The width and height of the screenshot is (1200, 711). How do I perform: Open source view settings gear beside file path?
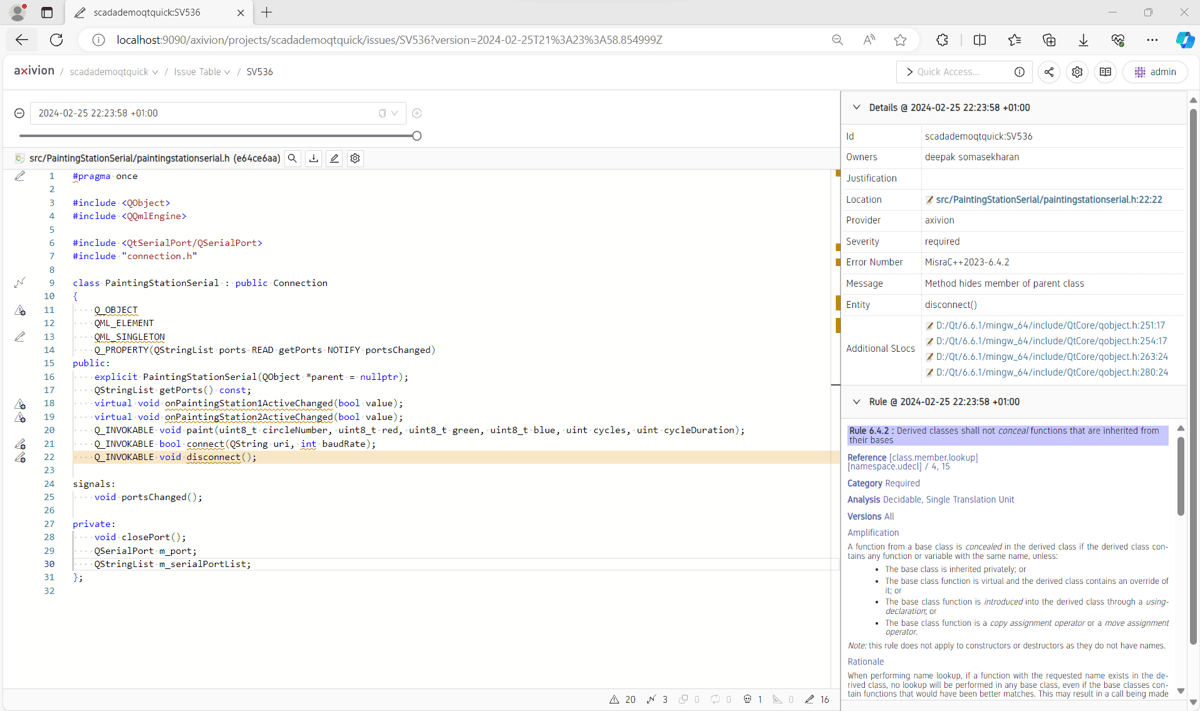click(355, 158)
